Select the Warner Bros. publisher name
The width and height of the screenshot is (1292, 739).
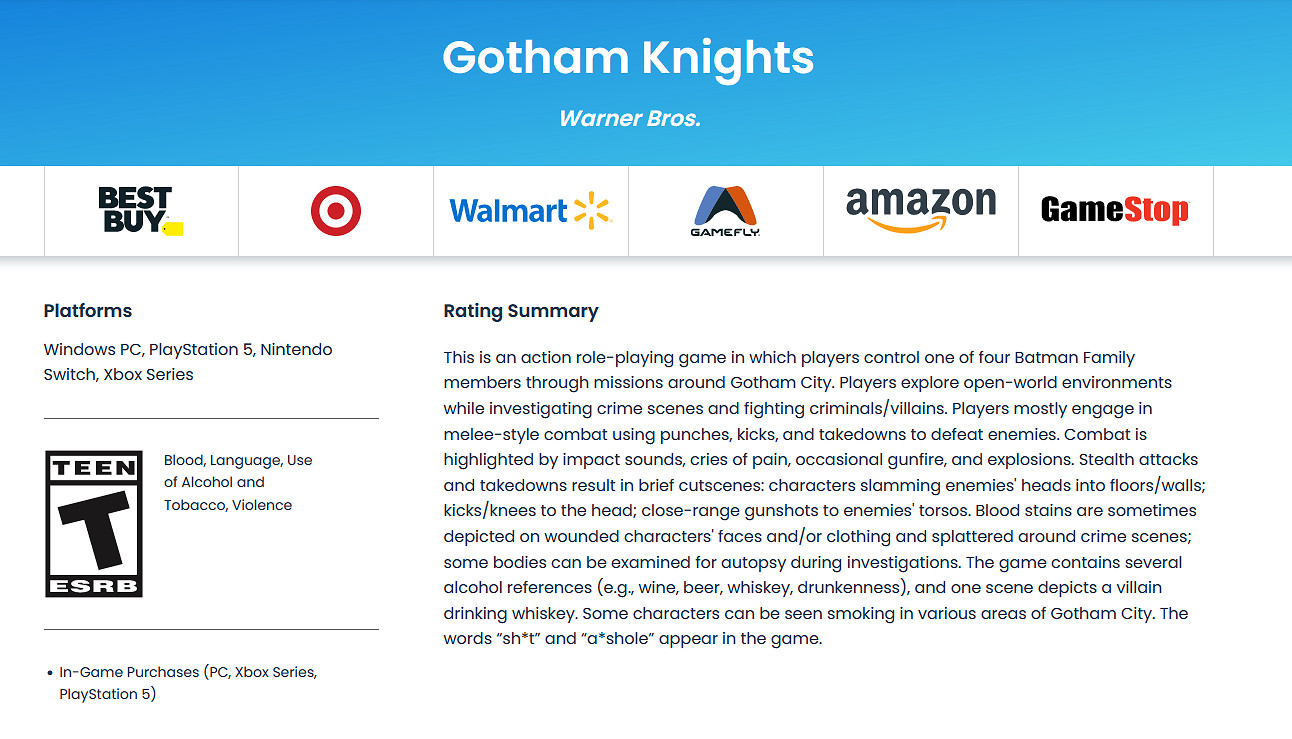[x=629, y=118]
